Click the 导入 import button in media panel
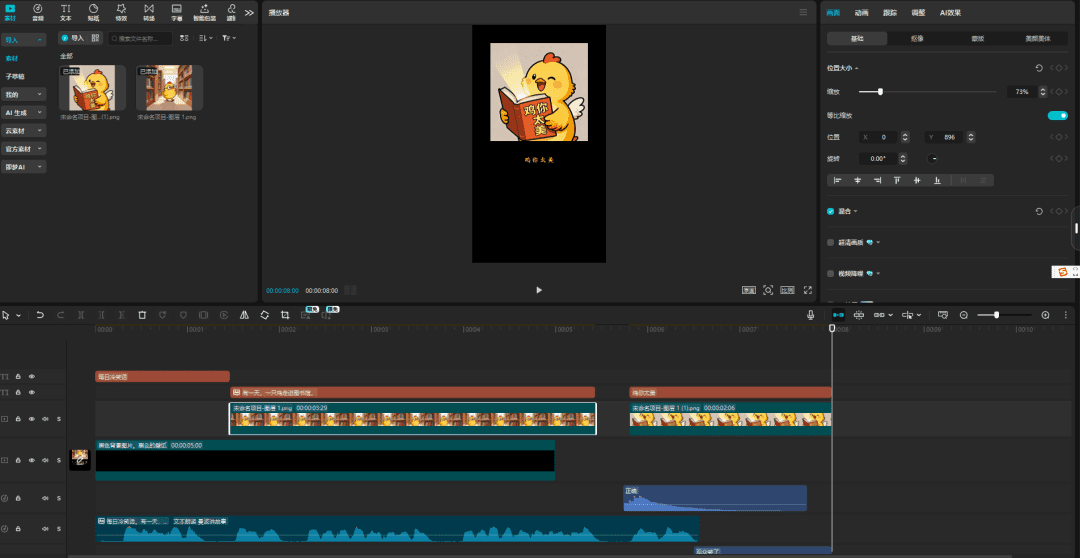 (x=72, y=38)
